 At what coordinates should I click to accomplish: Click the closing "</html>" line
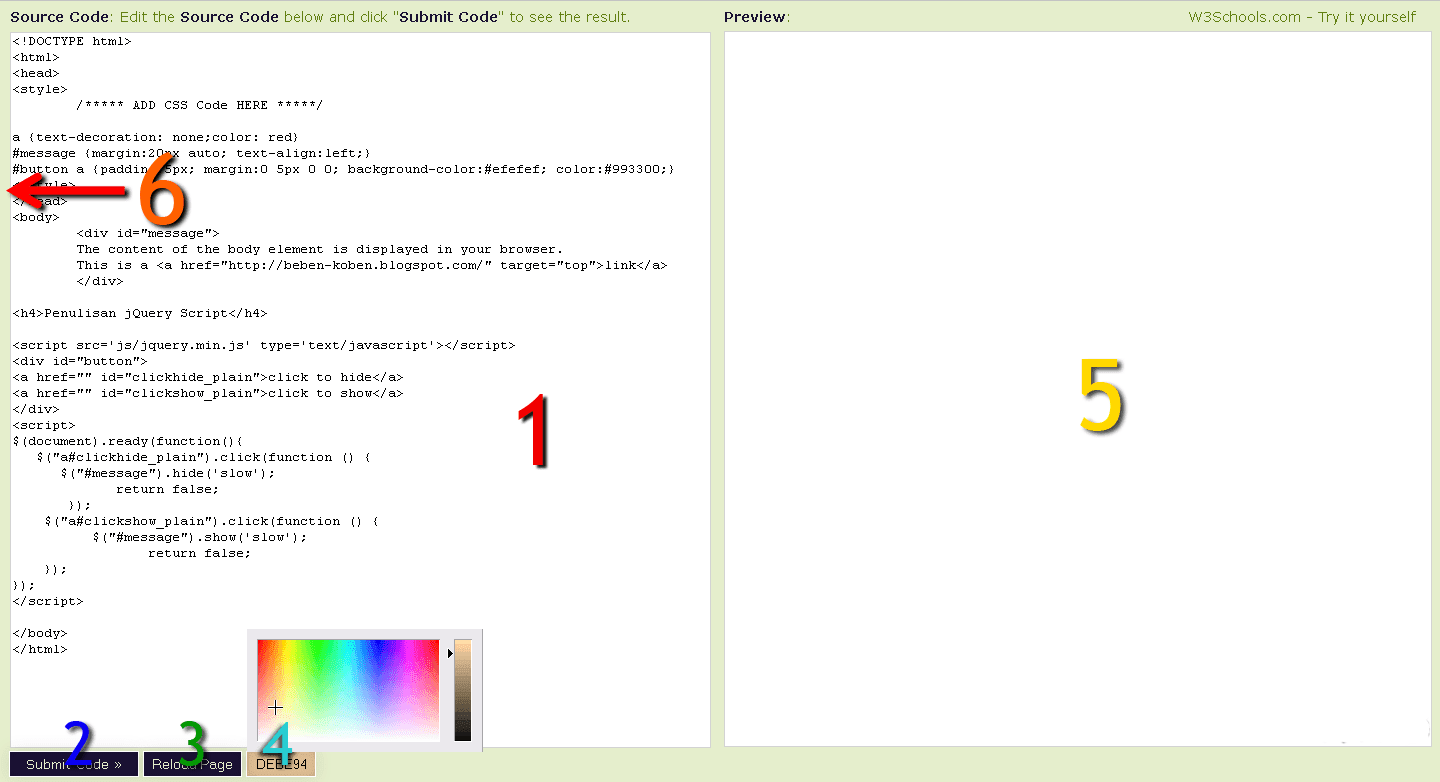(x=40, y=649)
